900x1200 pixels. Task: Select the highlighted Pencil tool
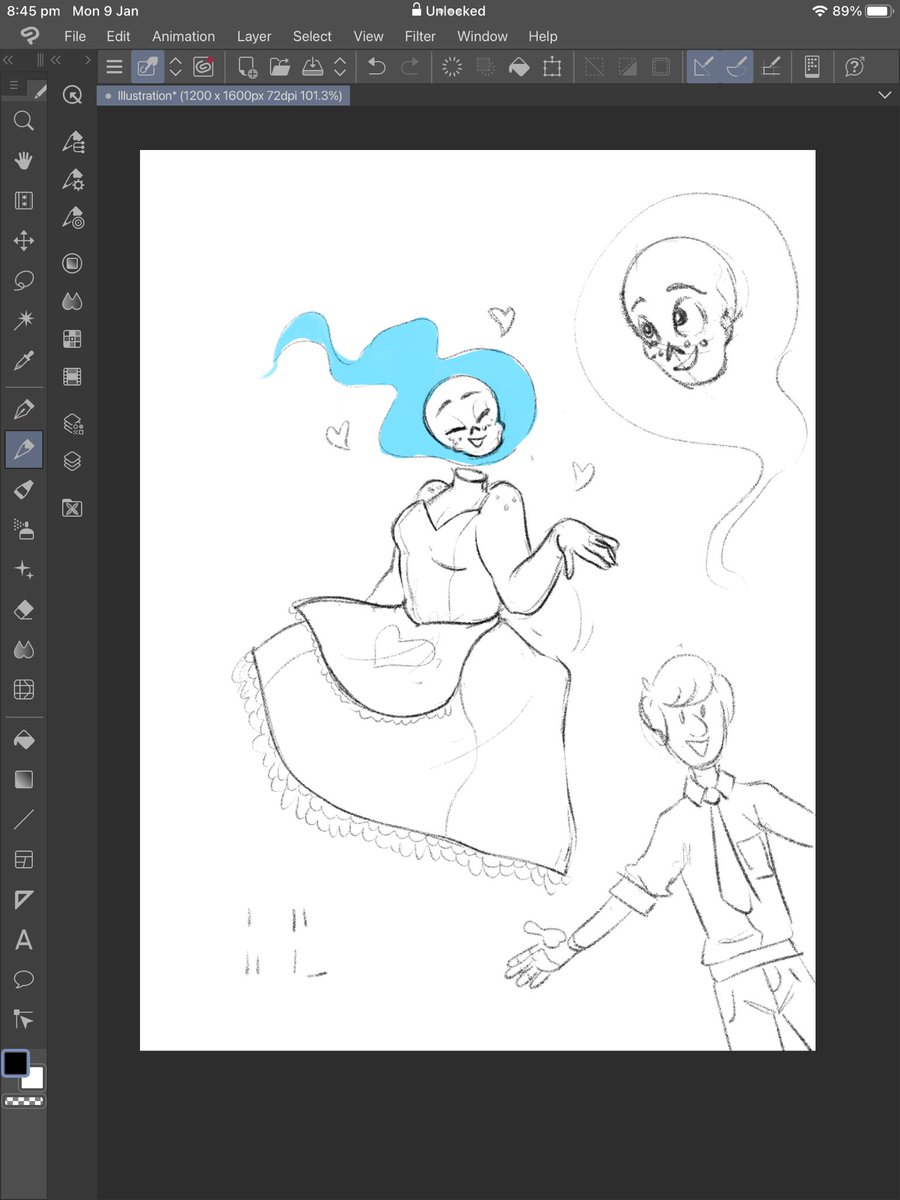point(24,449)
